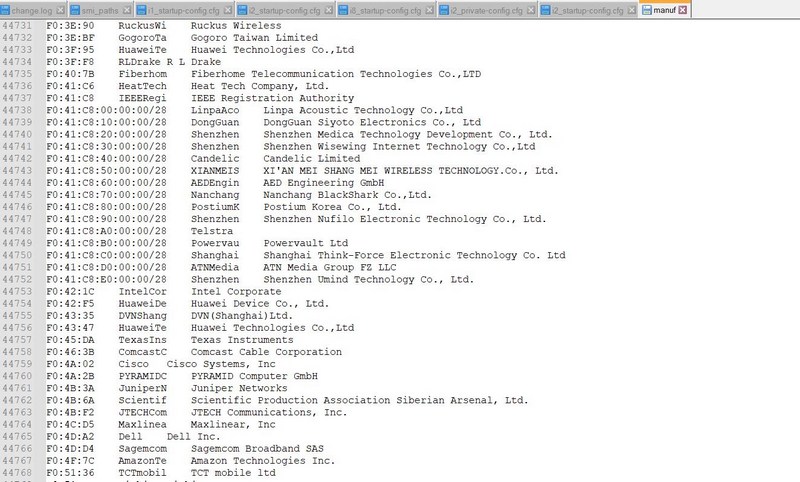
Task: Click 'XI'AN MEI SHANG MEI WIRELESS' entry
Action: (411, 171)
